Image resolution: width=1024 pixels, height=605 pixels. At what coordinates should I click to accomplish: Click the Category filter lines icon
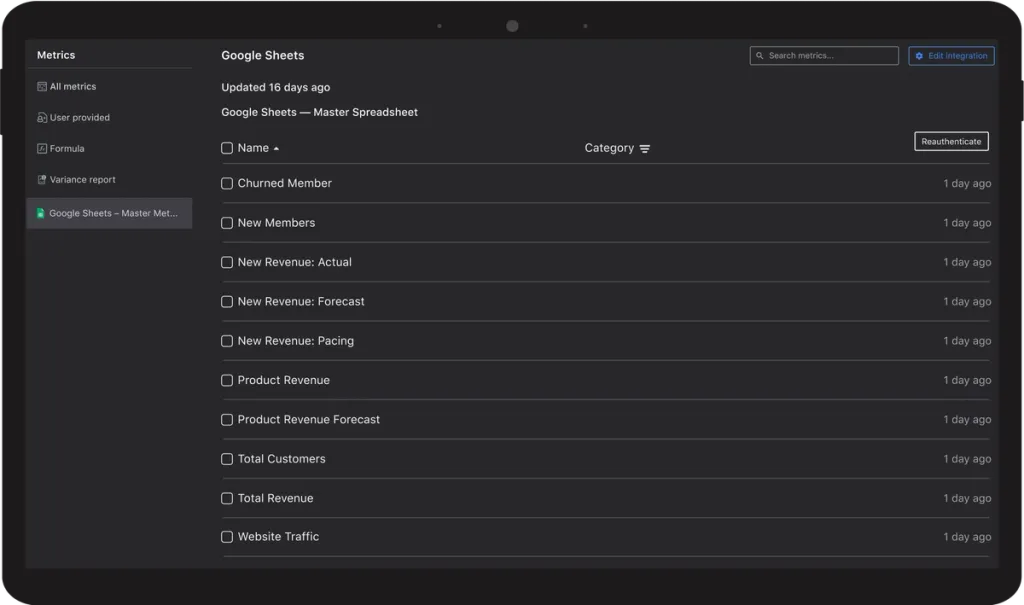point(645,149)
